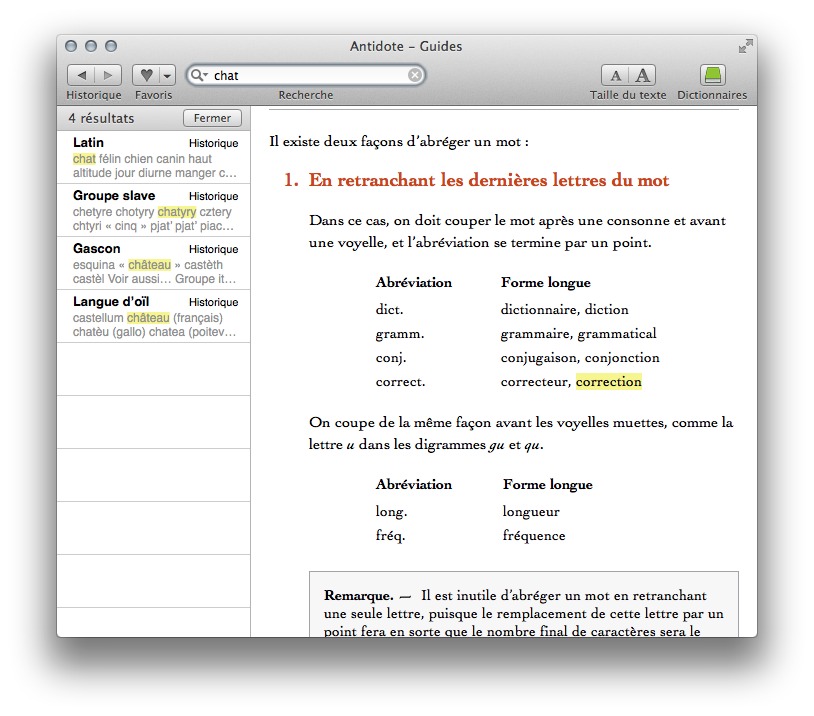Screen dimensions: 814x716
Task: Go forward in history with right arrow
Action: 108,75
